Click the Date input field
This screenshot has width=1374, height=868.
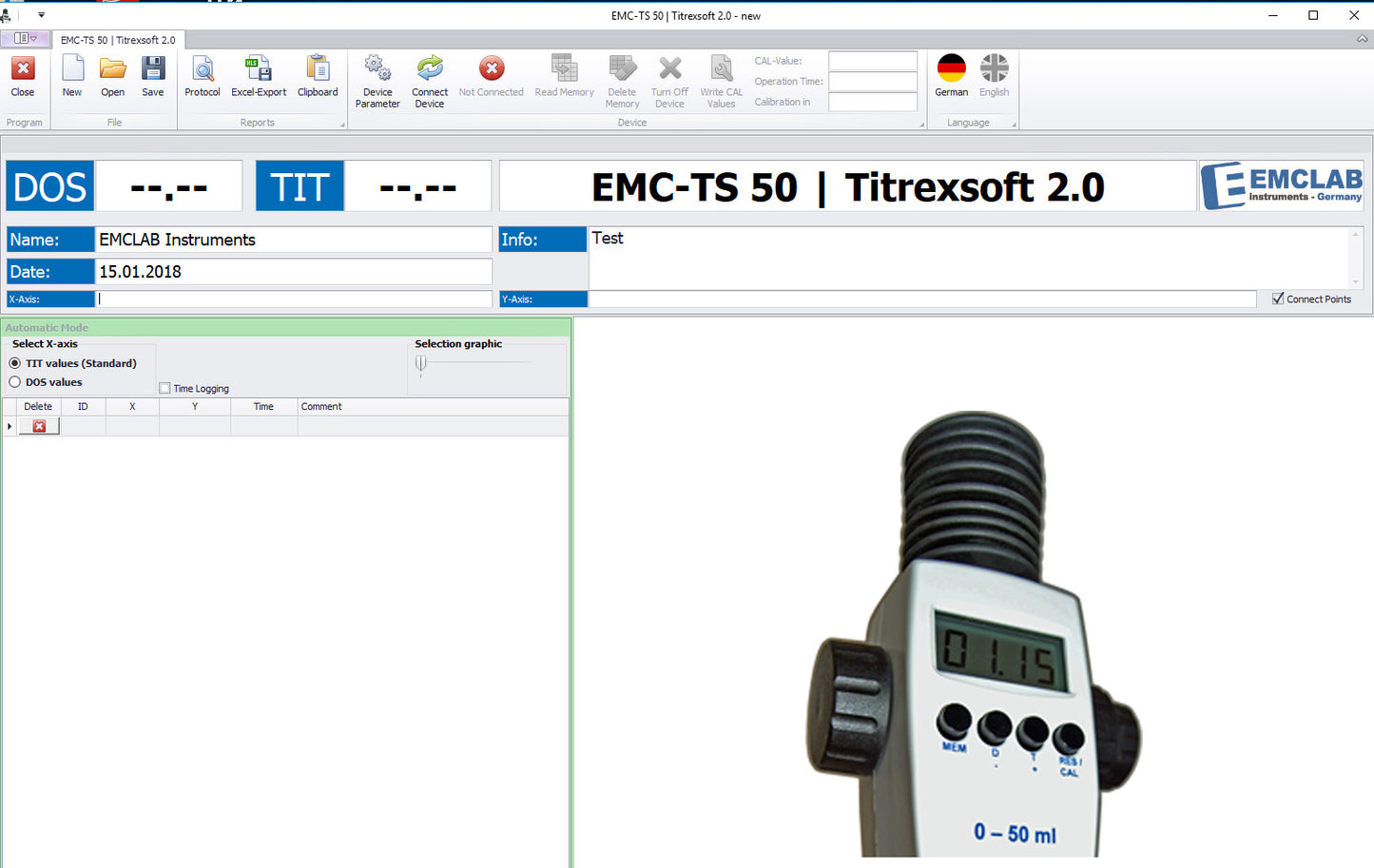tap(294, 271)
